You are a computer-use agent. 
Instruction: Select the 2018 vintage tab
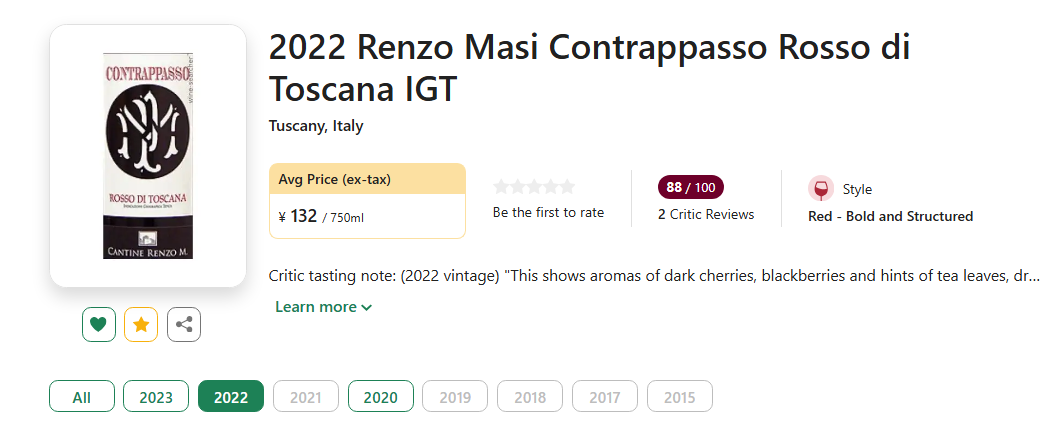(530, 397)
